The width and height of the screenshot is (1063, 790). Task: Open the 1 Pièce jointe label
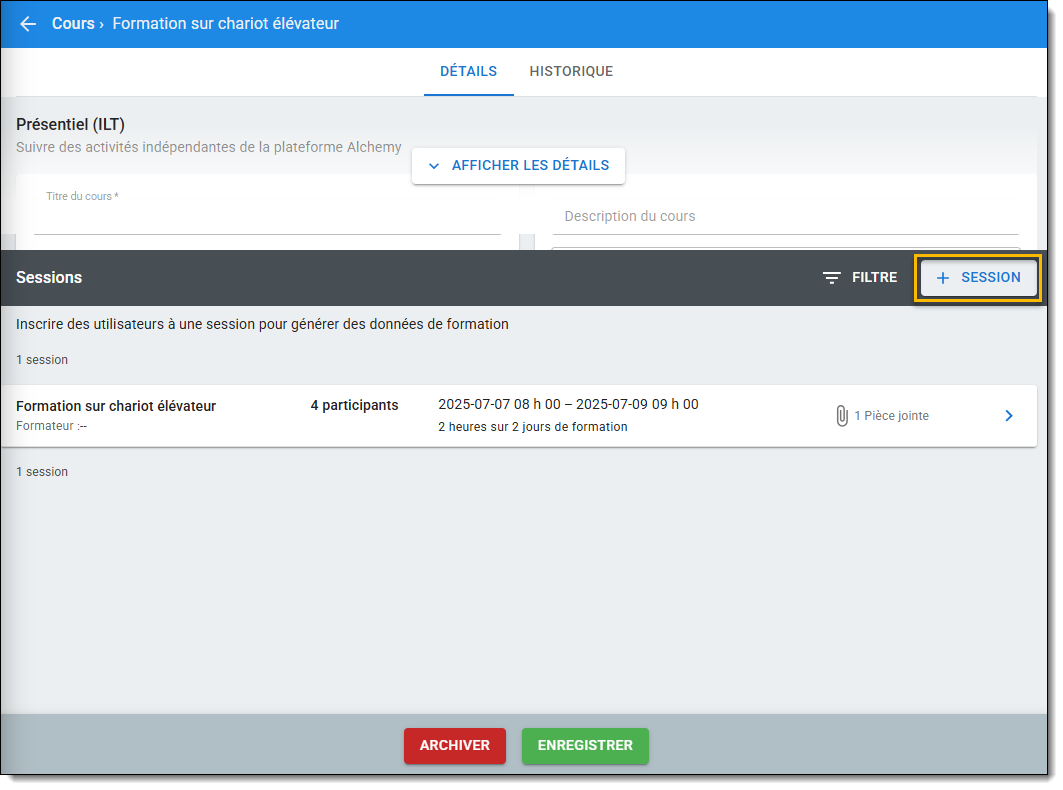pos(891,416)
